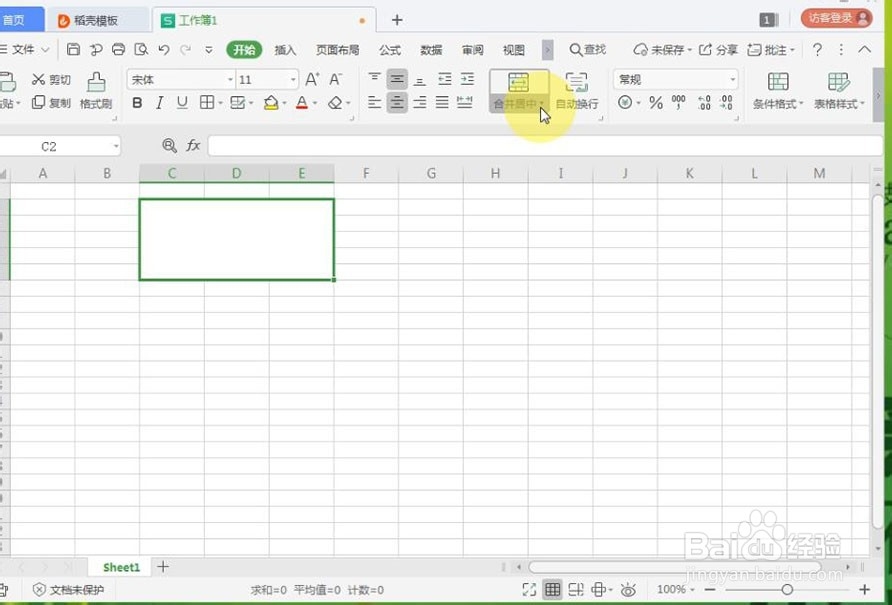Click 访客登录 guest login button
The width and height of the screenshot is (892, 605).
836,18
